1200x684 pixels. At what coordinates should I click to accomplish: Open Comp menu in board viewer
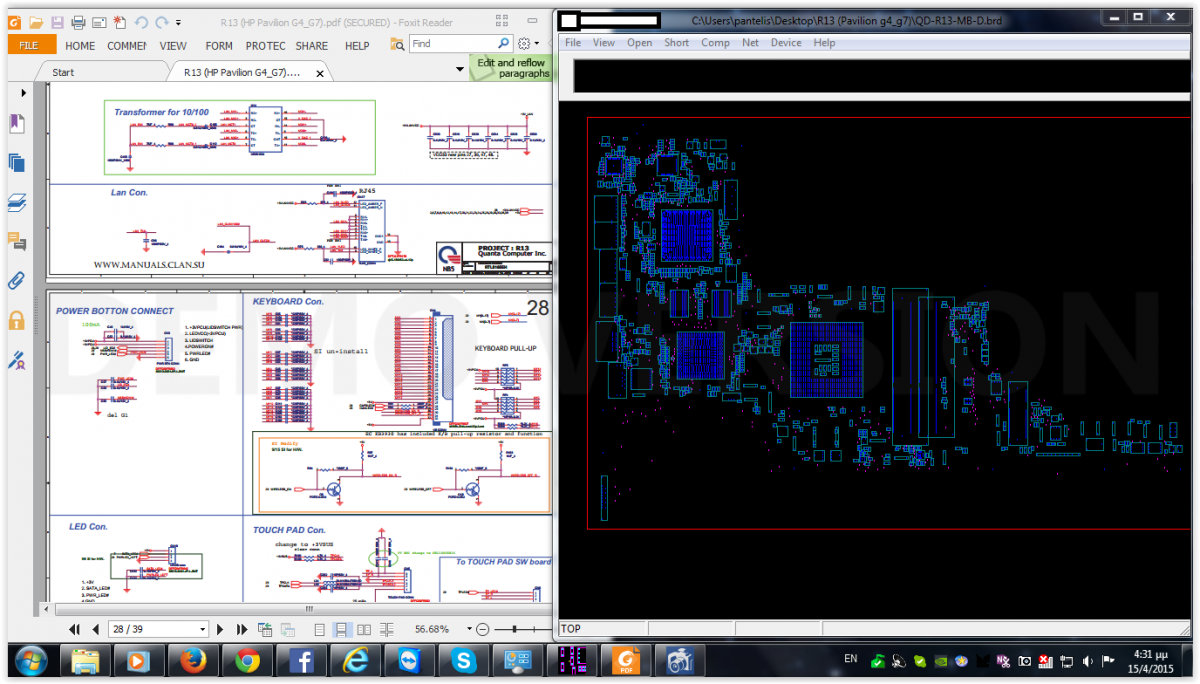(715, 43)
